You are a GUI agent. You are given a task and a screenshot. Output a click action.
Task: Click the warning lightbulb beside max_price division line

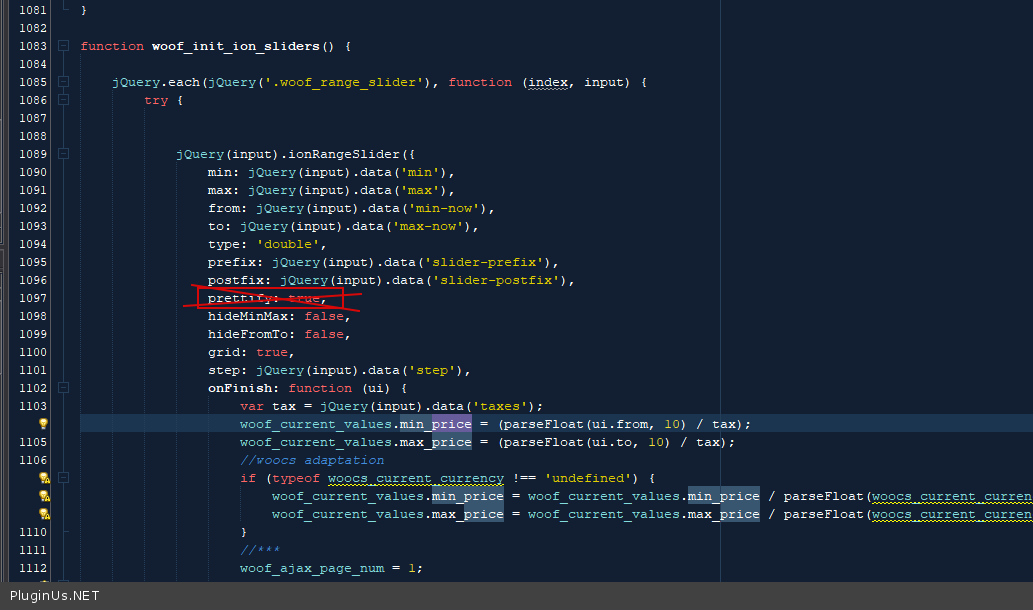pos(43,514)
